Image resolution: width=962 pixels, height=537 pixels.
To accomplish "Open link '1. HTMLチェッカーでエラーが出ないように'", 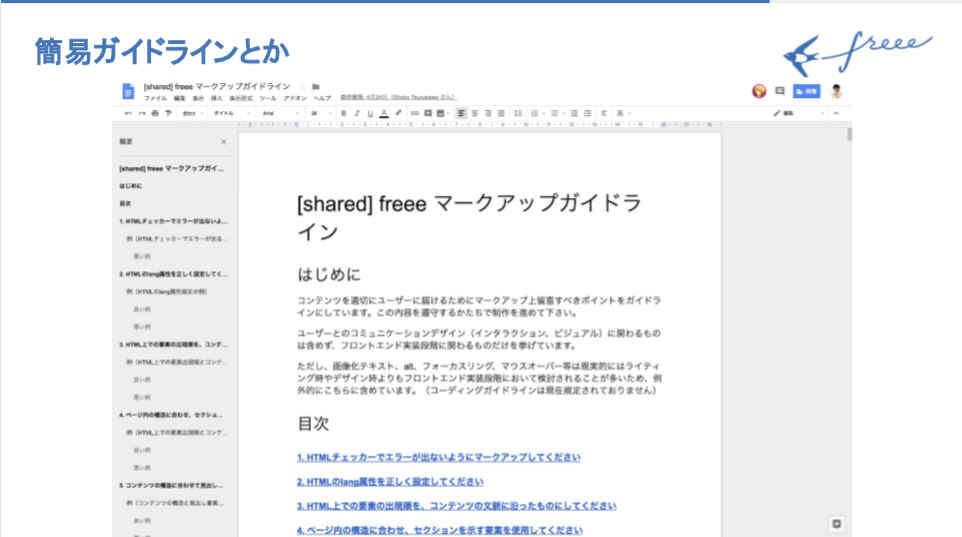I will [438, 457].
